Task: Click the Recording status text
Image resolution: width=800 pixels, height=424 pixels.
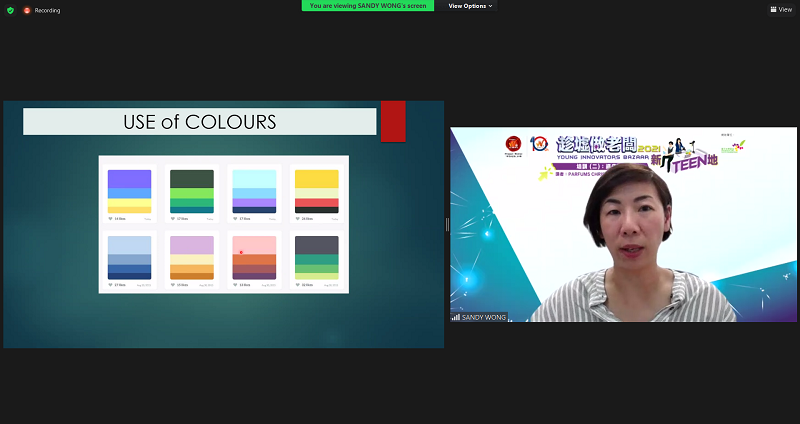Action: click(47, 10)
